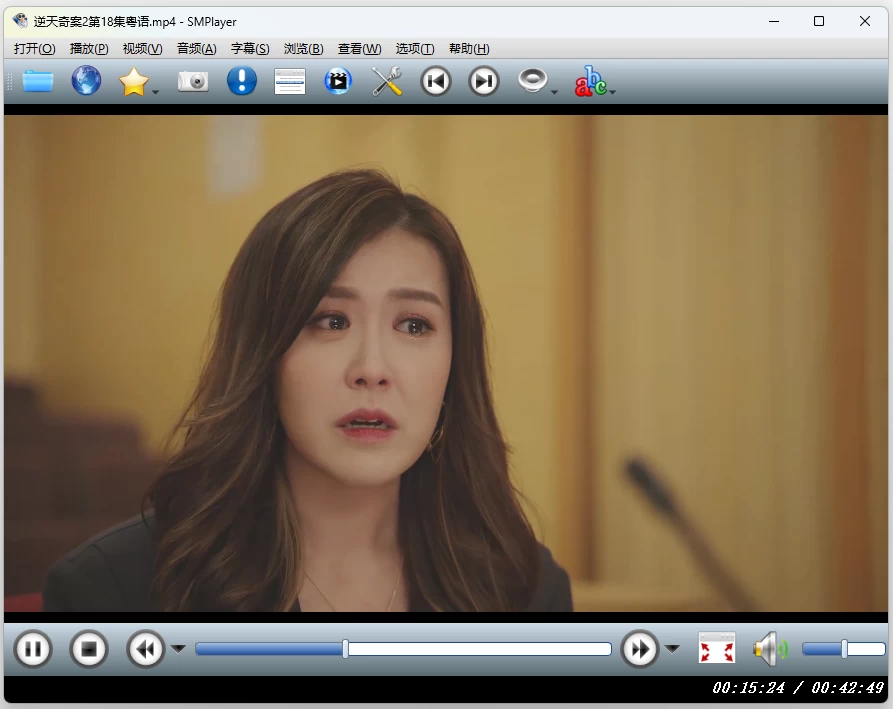Open the 视频(V) video menu

[142, 49]
